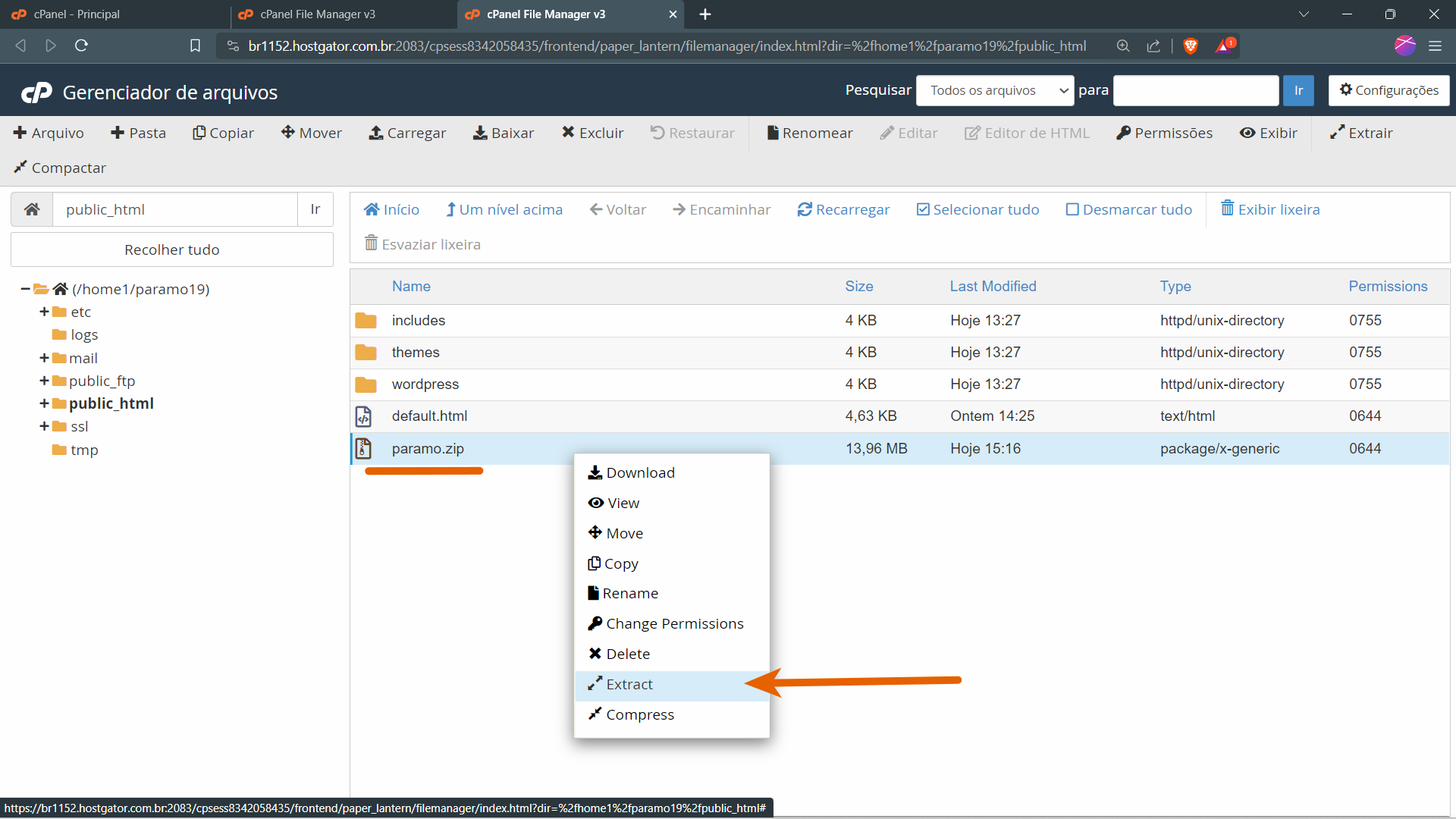Open Exibir lixeira trash view
Image resolution: width=1456 pixels, height=819 pixels.
[1270, 209]
